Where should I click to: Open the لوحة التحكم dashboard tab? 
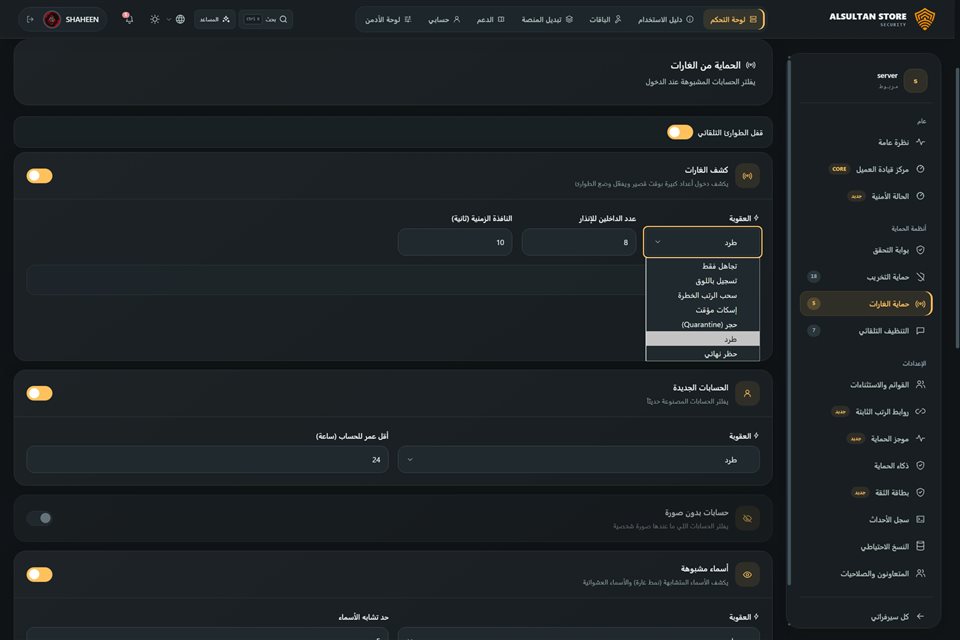click(x=733, y=20)
